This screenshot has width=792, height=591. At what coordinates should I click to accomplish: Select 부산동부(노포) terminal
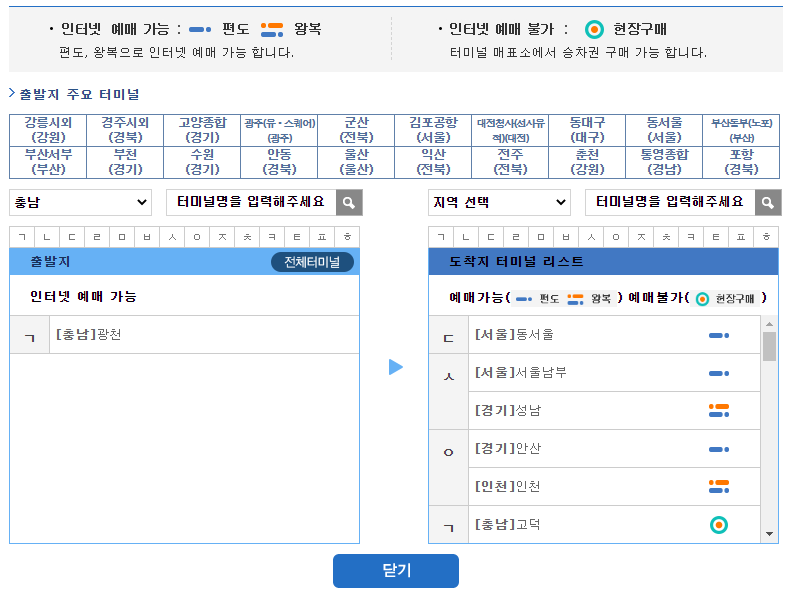click(x=741, y=130)
